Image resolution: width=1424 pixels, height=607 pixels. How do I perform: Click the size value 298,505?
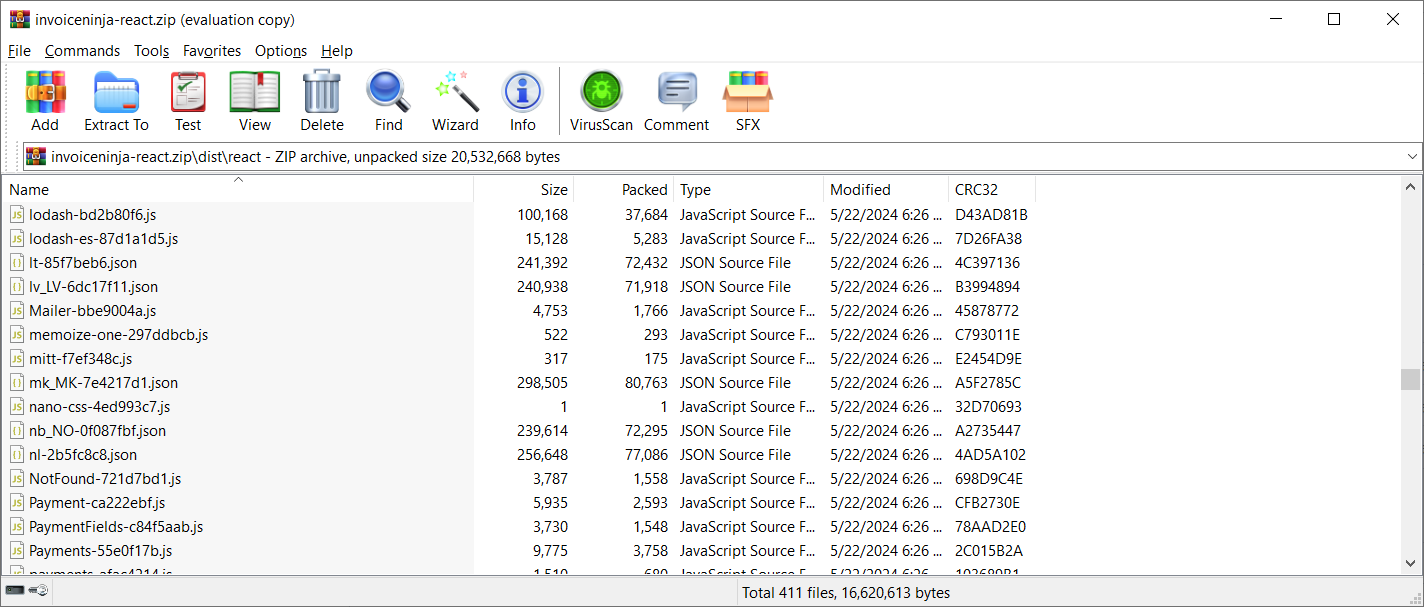543,382
